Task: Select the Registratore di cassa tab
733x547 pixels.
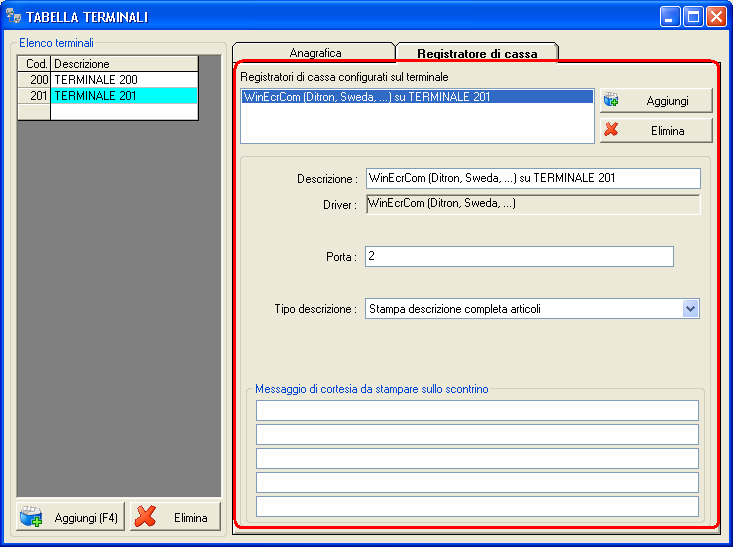Action: point(477,53)
